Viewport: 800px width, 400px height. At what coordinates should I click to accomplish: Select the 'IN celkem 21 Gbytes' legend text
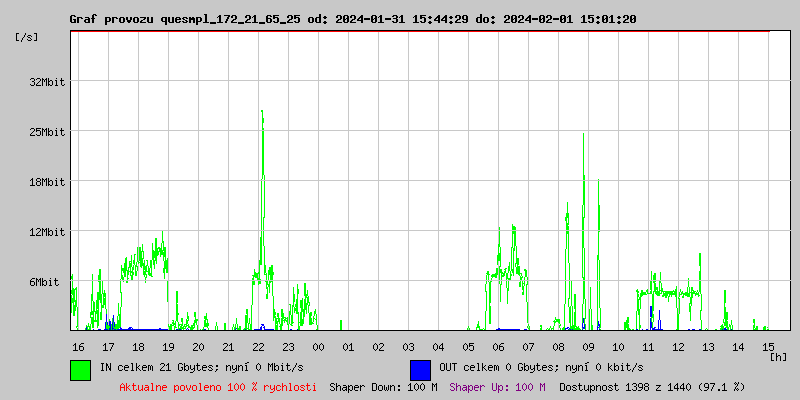click(x=201, y=367)
